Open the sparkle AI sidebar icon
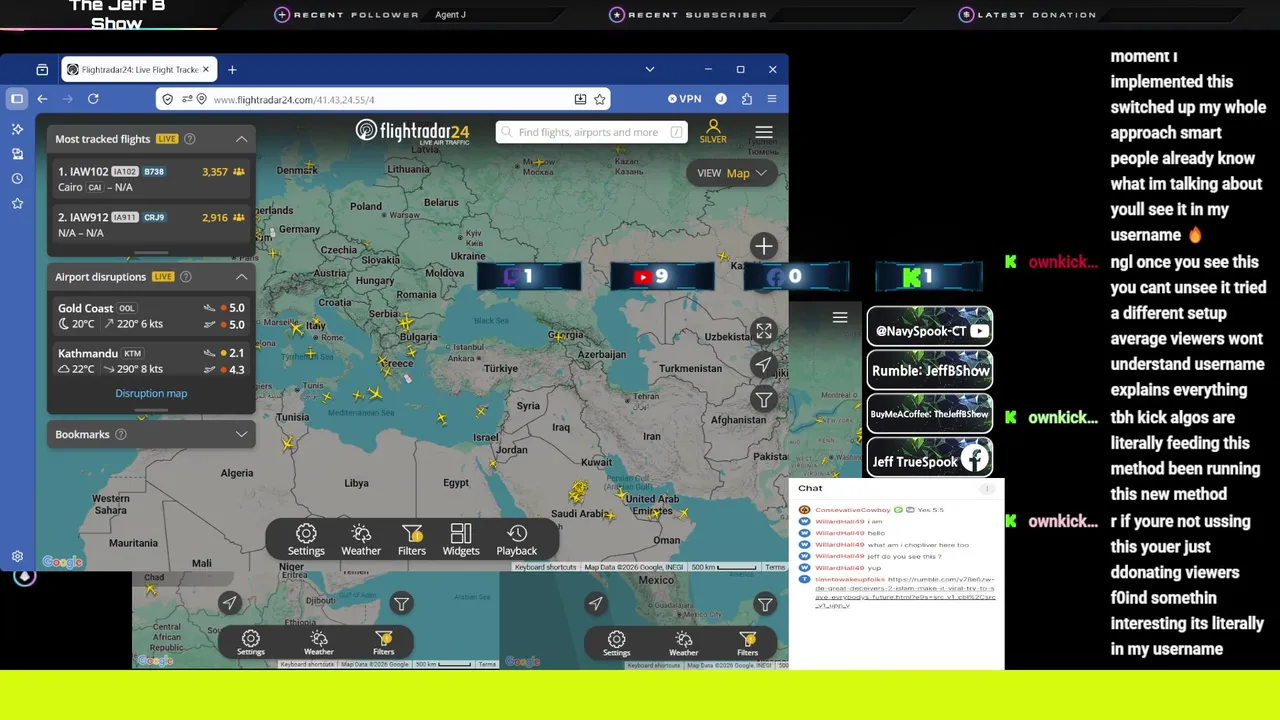The width and height of the screenshot is (1280, 720). (17, 129)
